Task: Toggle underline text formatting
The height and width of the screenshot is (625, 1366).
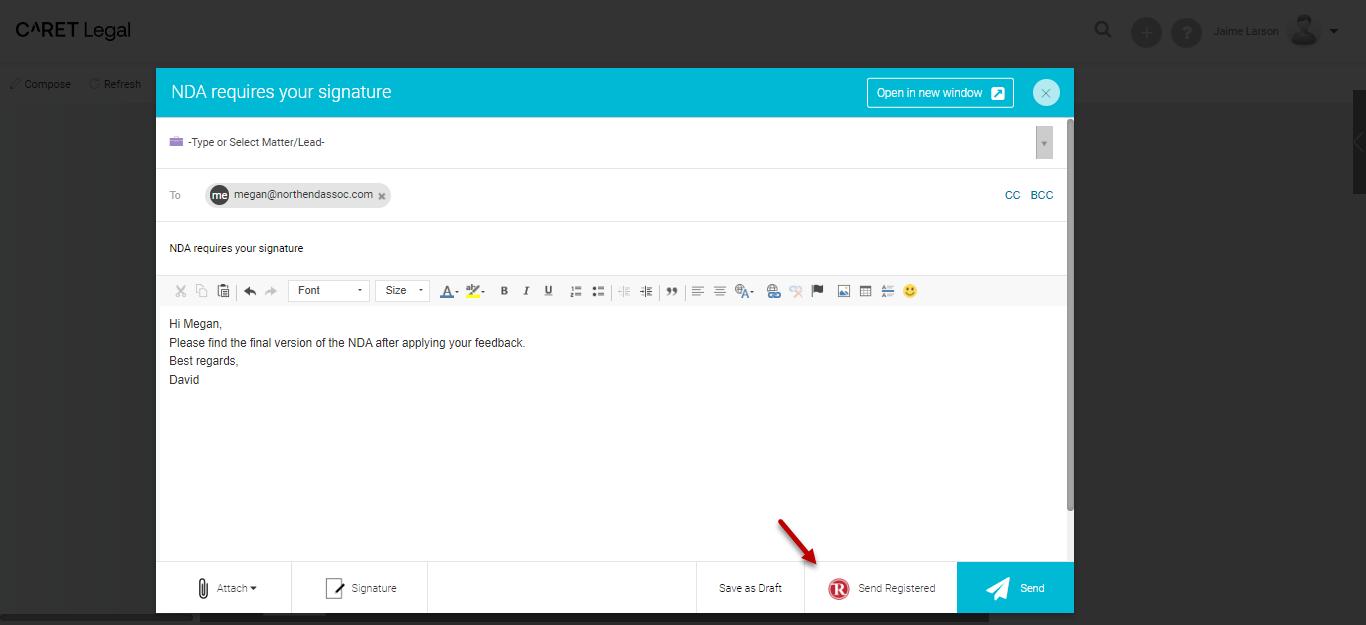Action: click(548, 291)
